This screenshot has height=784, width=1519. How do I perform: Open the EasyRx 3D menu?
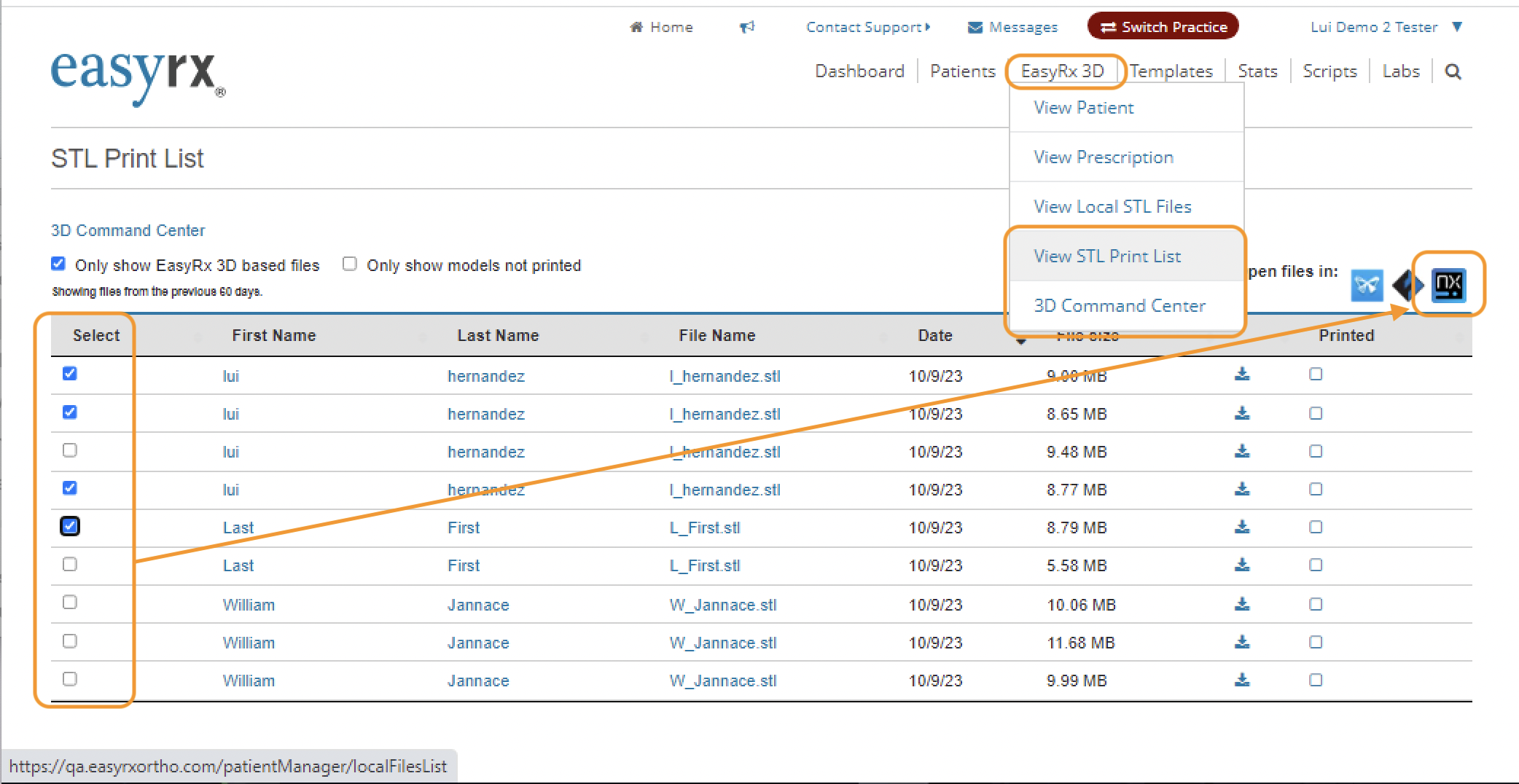tap(1063, 71)
